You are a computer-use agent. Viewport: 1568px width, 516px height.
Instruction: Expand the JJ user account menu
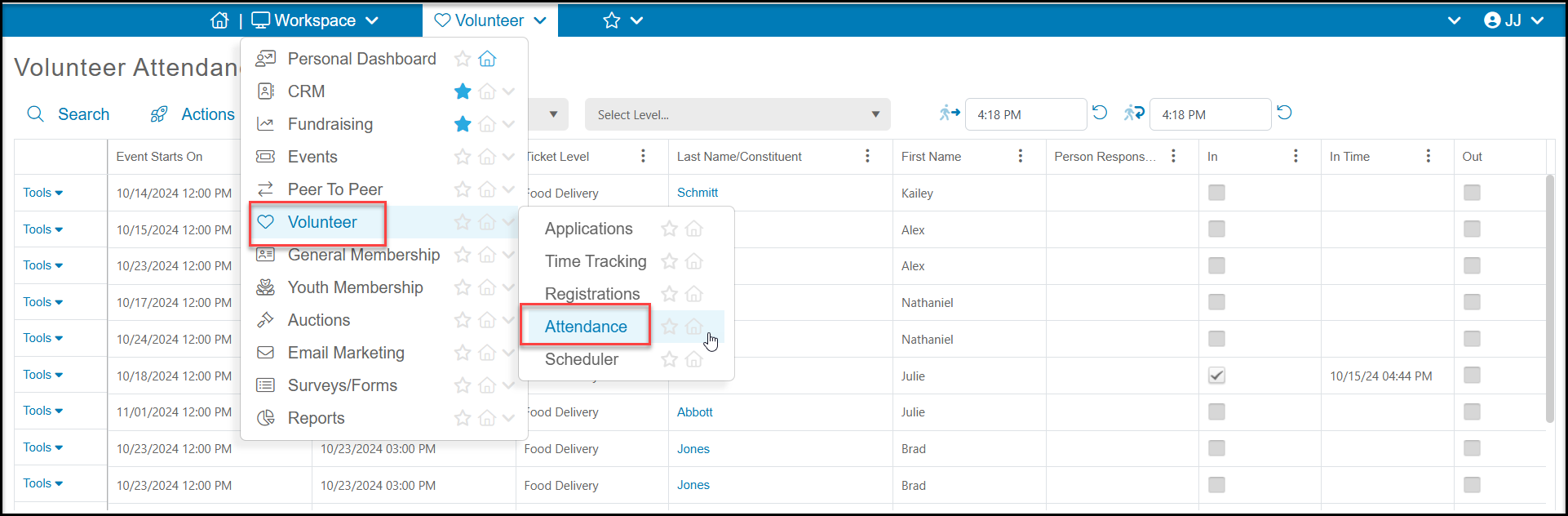1514,20
